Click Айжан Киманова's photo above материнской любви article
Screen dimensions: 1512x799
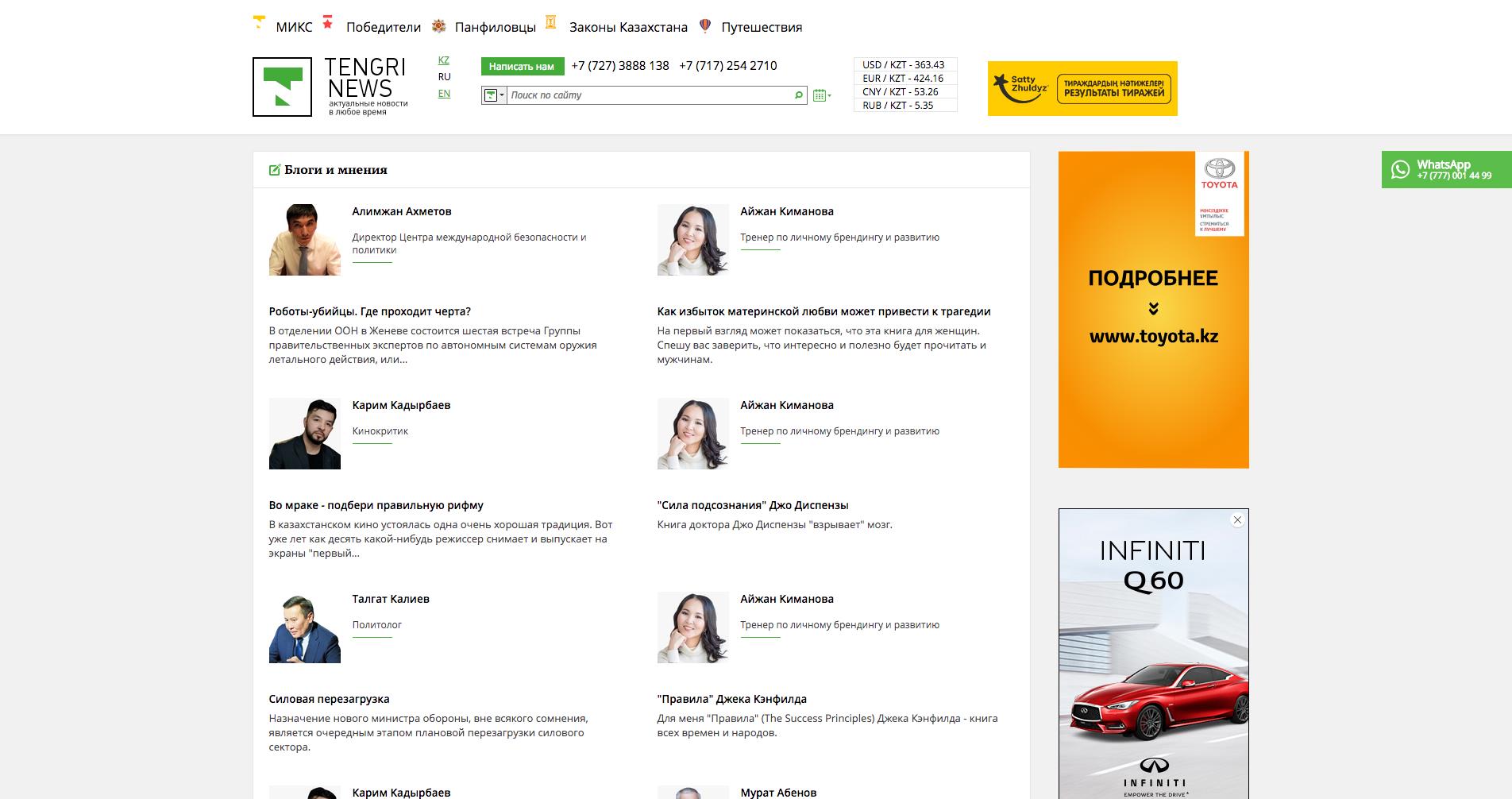(693, 240)
